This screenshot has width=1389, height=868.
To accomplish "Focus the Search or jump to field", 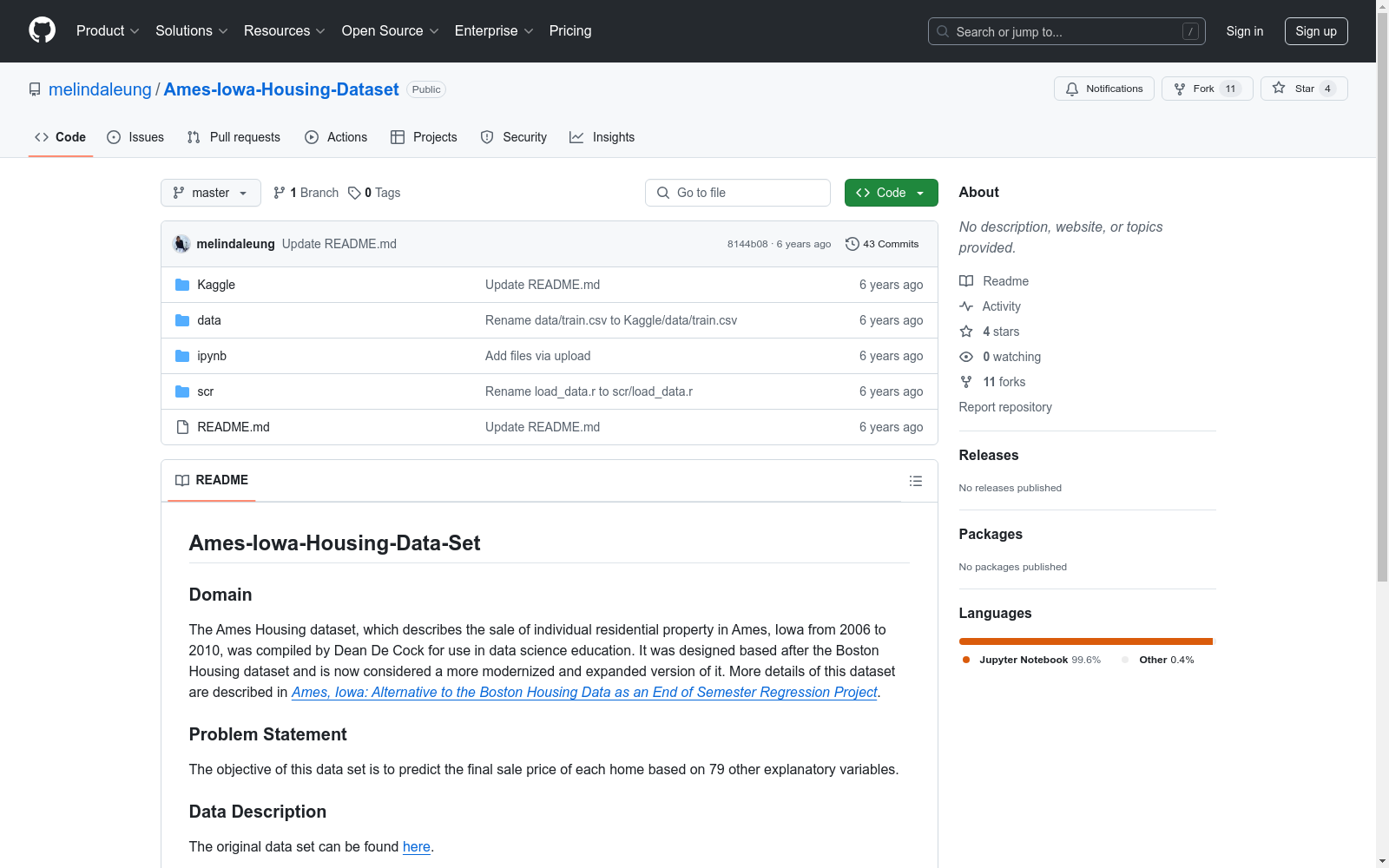I will pos(1067,31).
